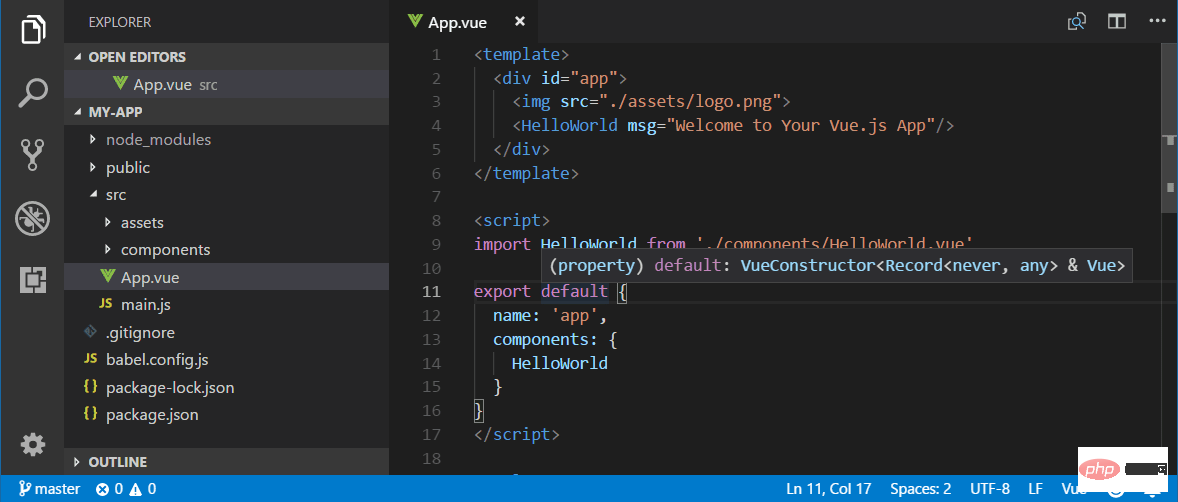Click the UTF-8 encoding status item
1178x502 pixels.
coord(990,489)
